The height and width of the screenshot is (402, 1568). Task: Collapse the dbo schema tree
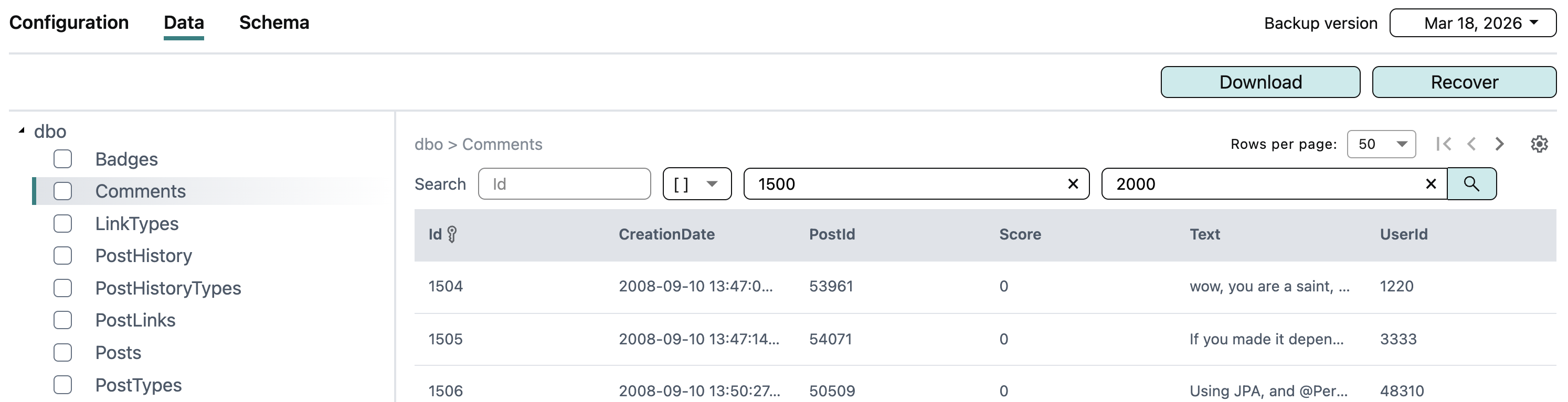coord(22,131)
